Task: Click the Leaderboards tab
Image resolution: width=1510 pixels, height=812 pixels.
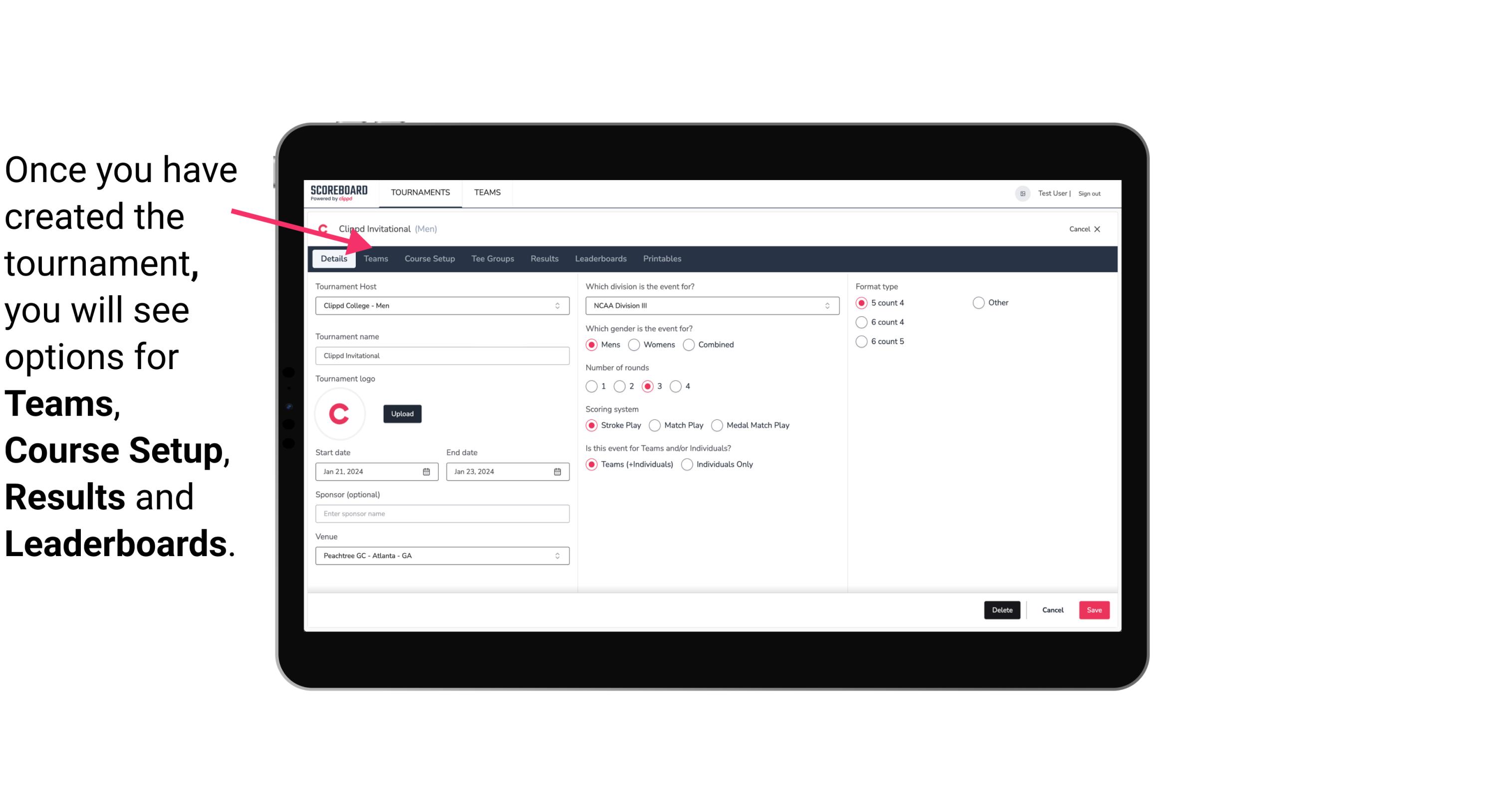Action: (x=600, y=258)
